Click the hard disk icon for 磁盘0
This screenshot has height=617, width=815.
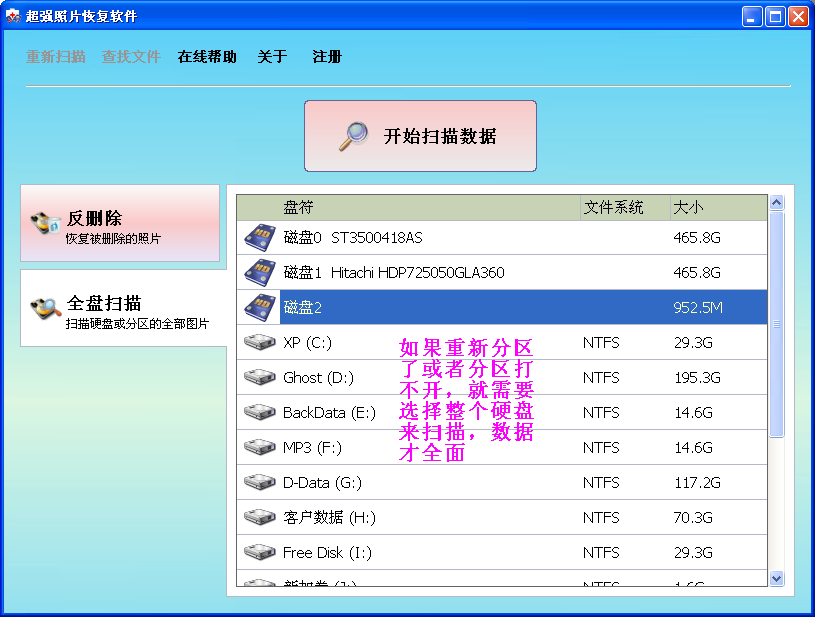point(260,238)
